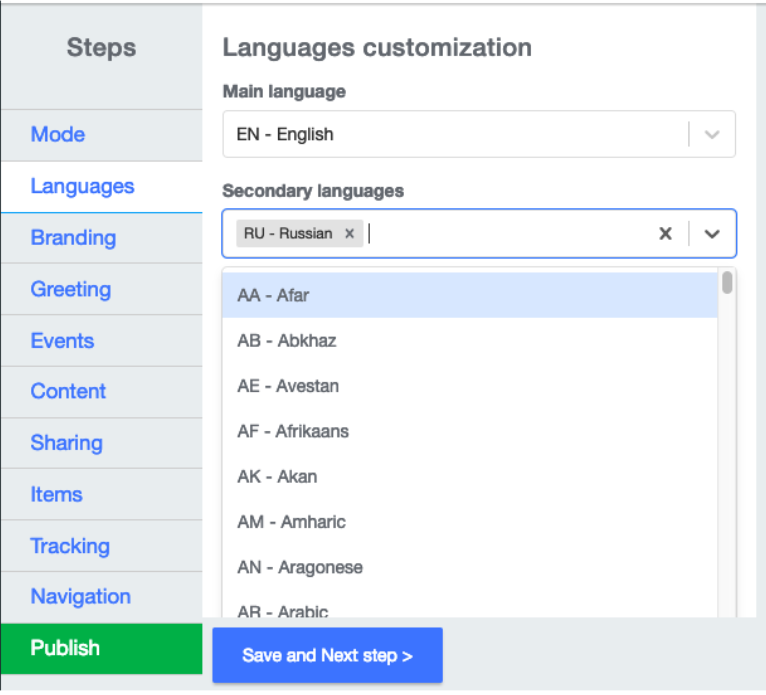Image resolution: width=766 pixels, height=695 pixels.
Task: Clear all secondary languages with X icon
Action: (x=665, y=234)
